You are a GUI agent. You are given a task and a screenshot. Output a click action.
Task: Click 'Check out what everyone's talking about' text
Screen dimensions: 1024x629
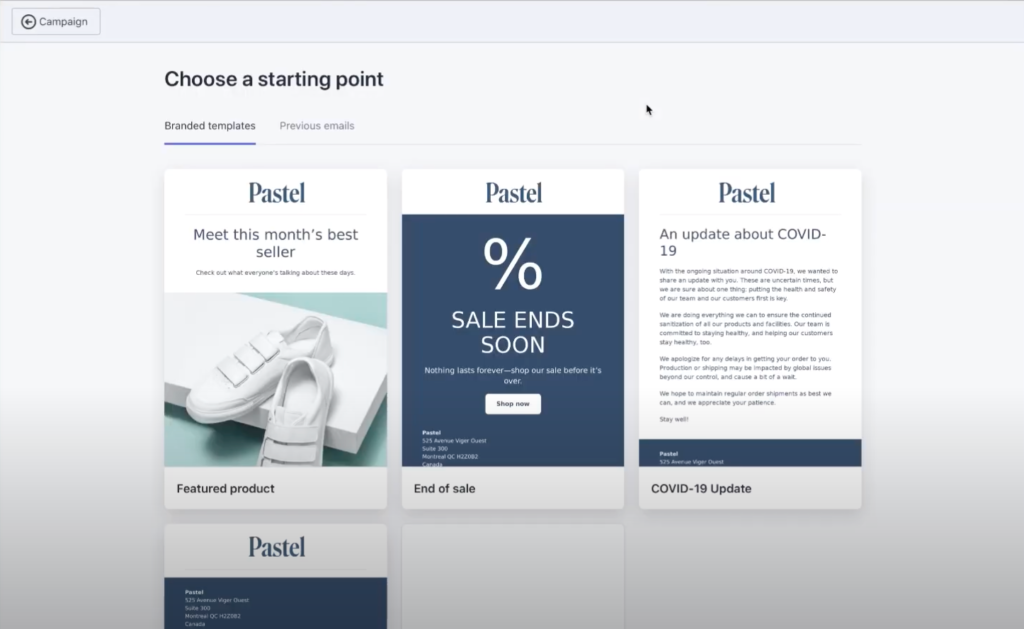(276, 272)
